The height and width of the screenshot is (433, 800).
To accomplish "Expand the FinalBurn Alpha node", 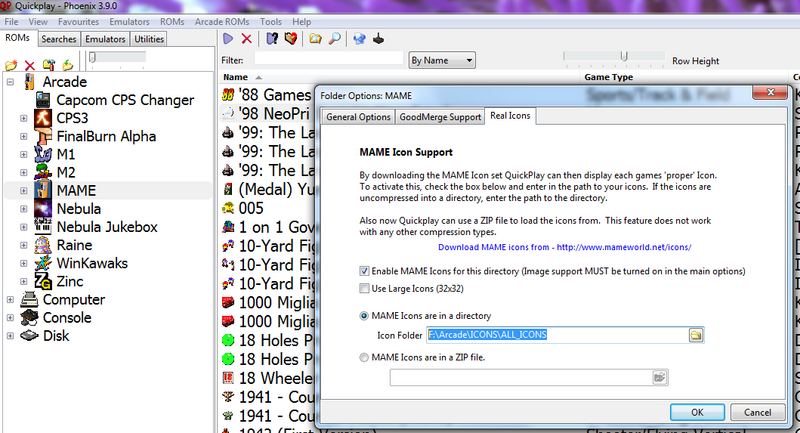I will (x=23, y=136).
